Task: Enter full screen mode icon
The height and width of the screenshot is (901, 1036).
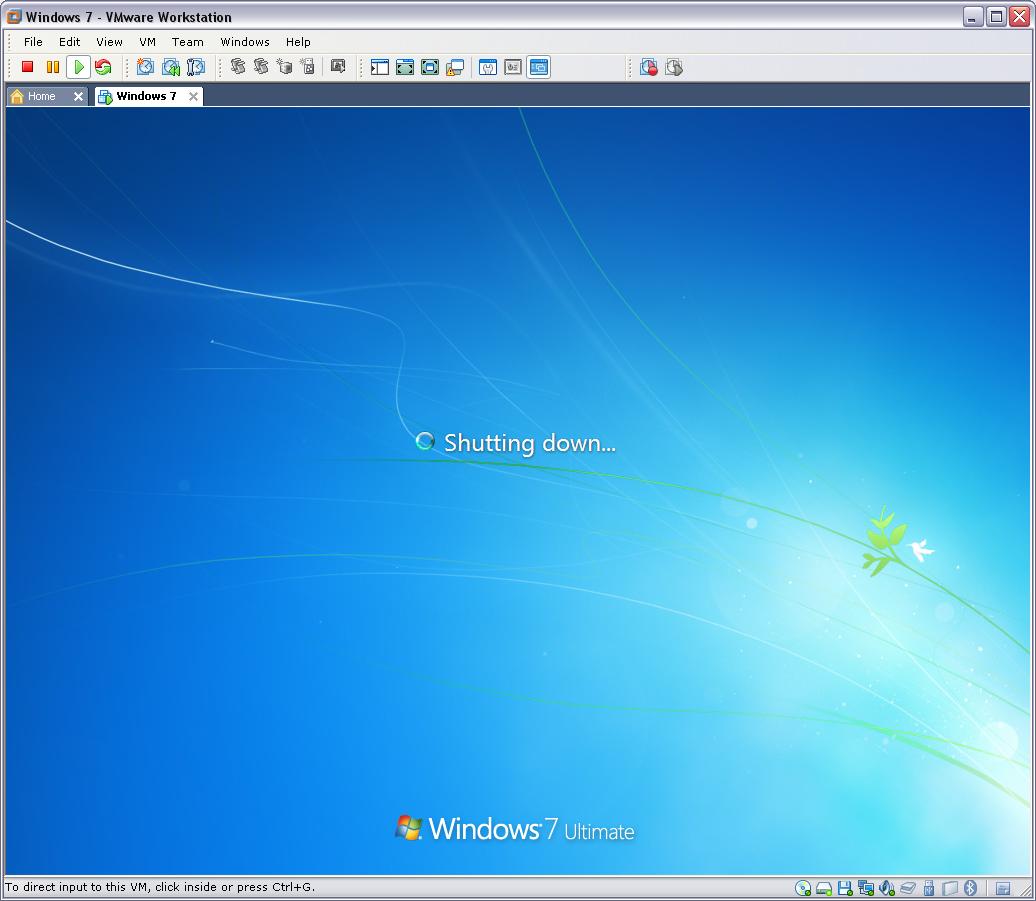Action: [430, 67]
